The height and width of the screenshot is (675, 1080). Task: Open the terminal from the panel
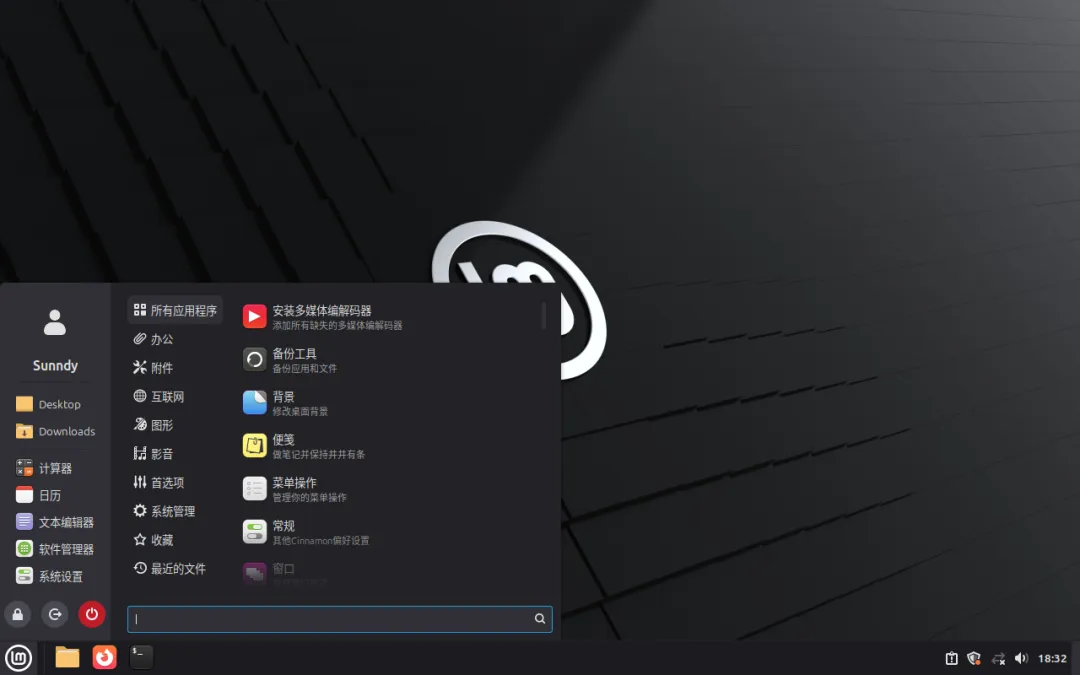click(141, 657)
